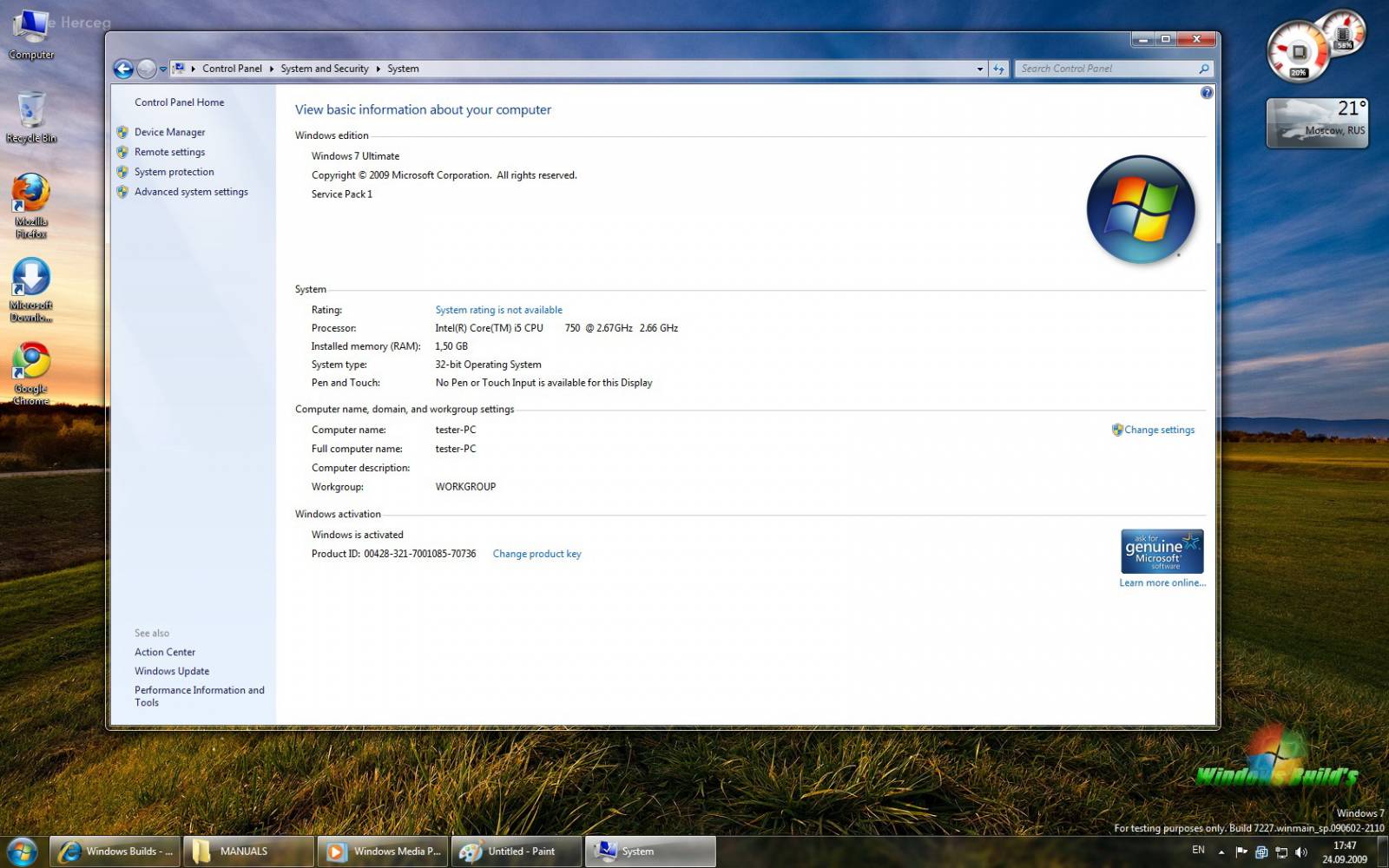
Task: Select the System breadcrumb item
Action: click(403, 69)
